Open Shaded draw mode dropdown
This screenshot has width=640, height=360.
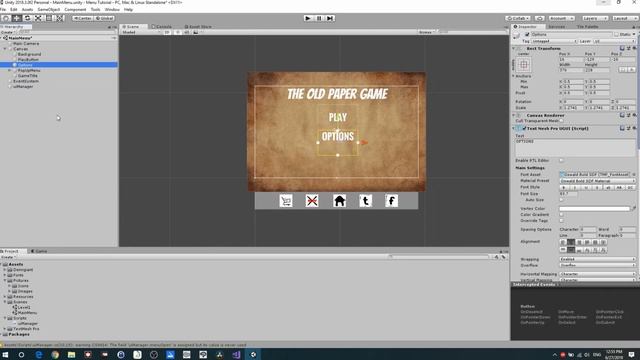[141, 32]
